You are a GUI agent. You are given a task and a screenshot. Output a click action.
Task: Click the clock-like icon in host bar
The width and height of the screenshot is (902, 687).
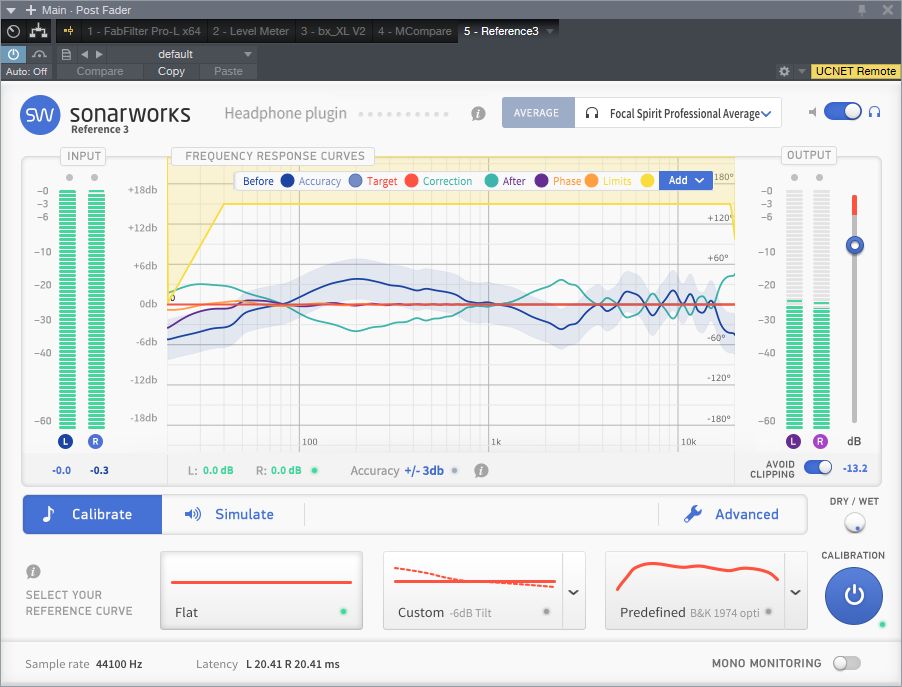click(x=14, y=31)
